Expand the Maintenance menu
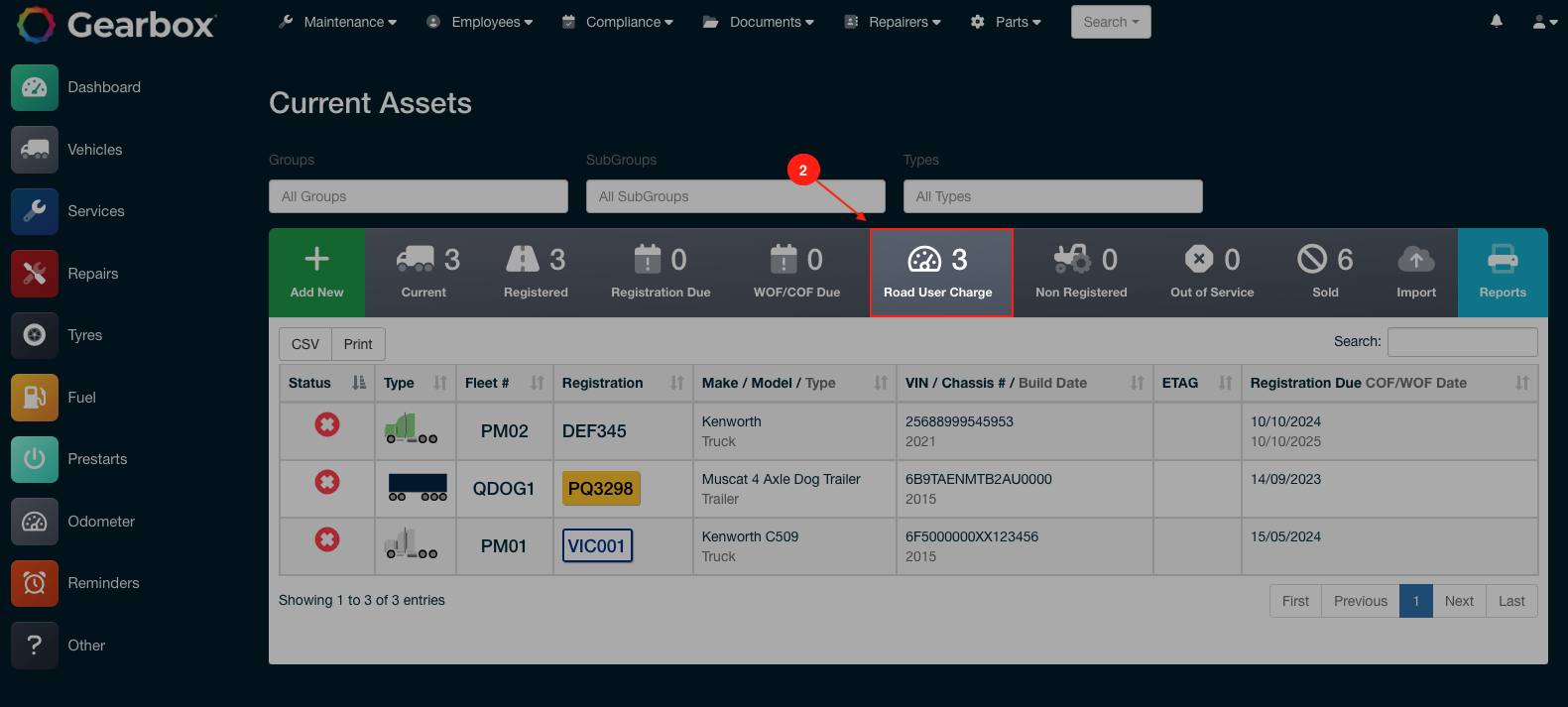This screenshot has width=1568, height=707. [x=338, y=22]
